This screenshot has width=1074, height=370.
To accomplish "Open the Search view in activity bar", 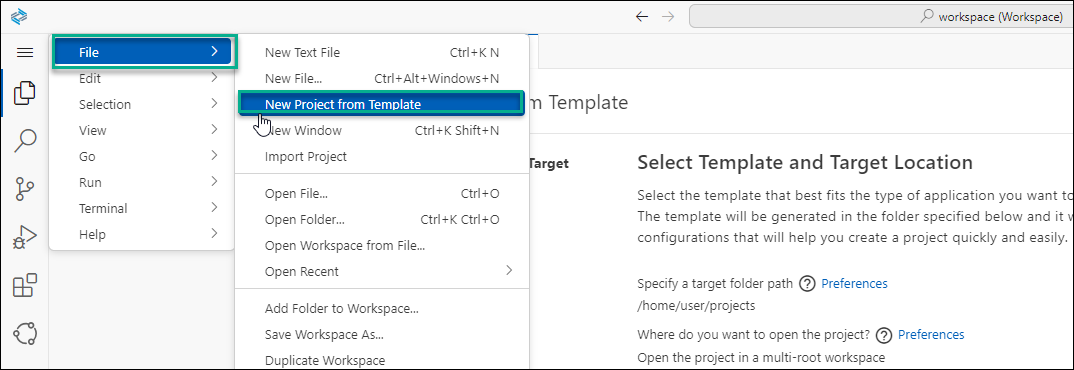I will point(25,140).
